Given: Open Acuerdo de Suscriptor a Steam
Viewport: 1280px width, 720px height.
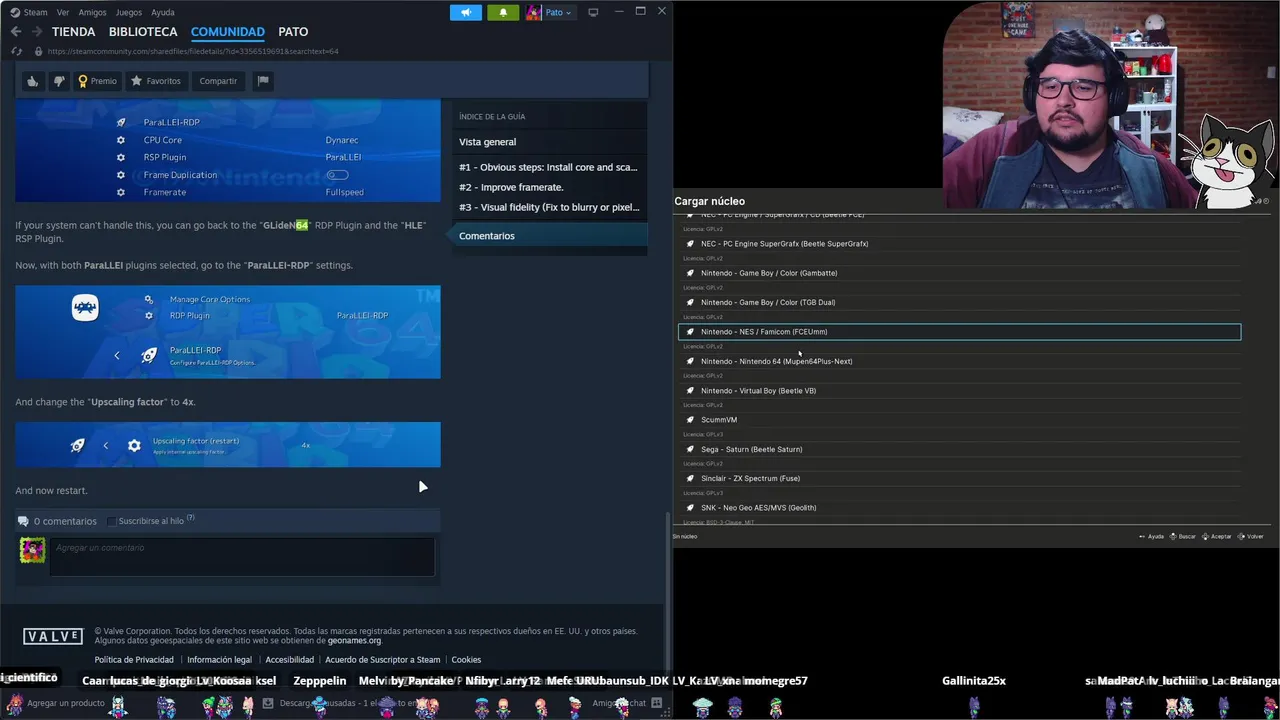Looking at the screenshot, I should (x=382, y=660).
